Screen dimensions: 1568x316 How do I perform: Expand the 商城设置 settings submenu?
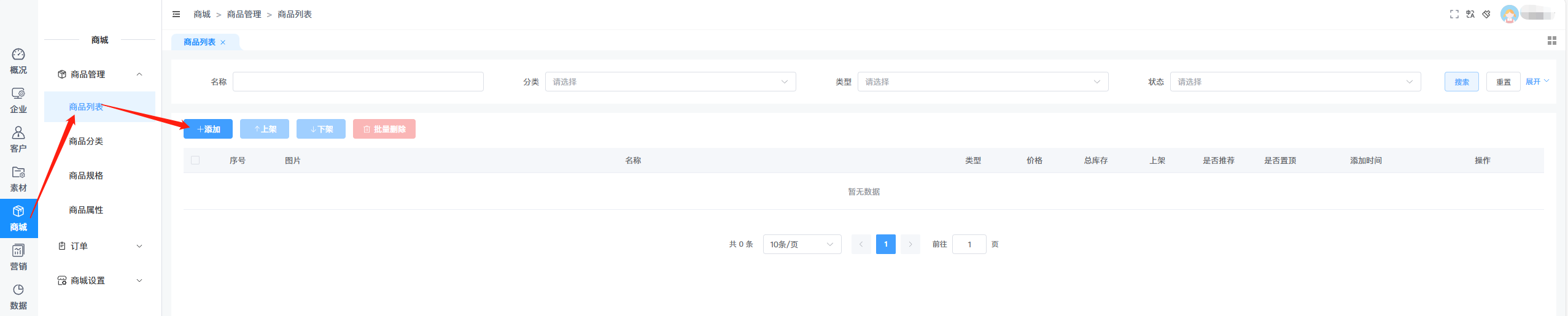[x=99, y=280]
